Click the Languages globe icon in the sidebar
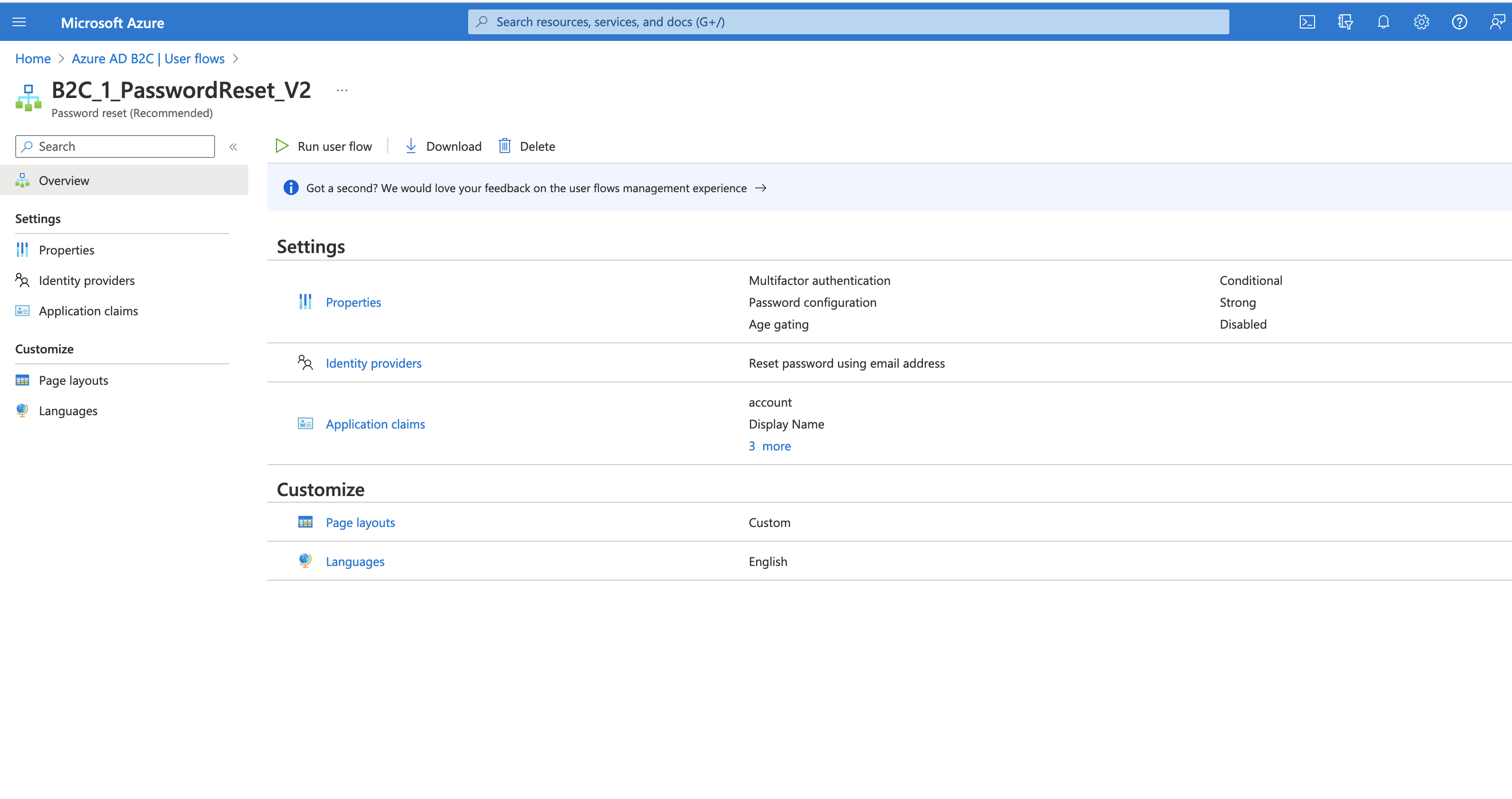Image resolution: width=1512 pixels, height=799 pixels. click(x=22, y=410)
